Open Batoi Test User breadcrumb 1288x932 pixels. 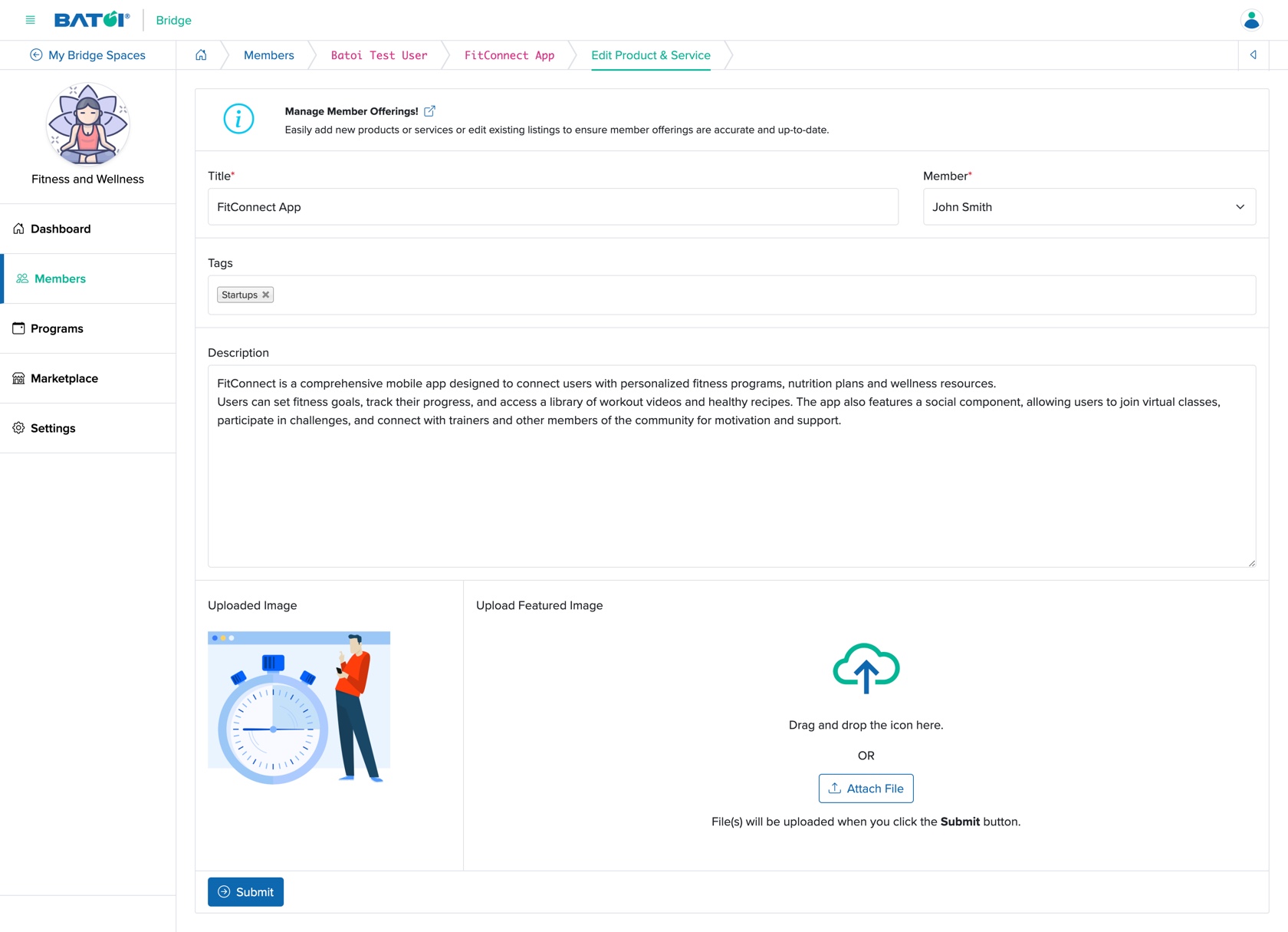tap(379, 55)
